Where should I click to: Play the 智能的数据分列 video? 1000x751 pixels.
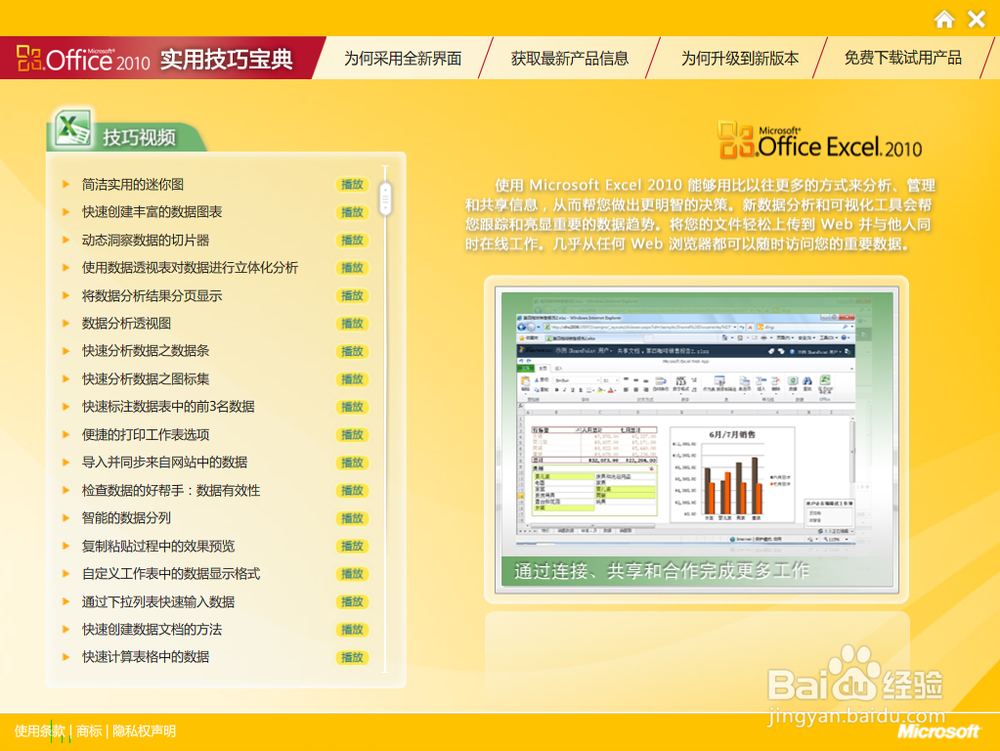(x=352, y=518)
